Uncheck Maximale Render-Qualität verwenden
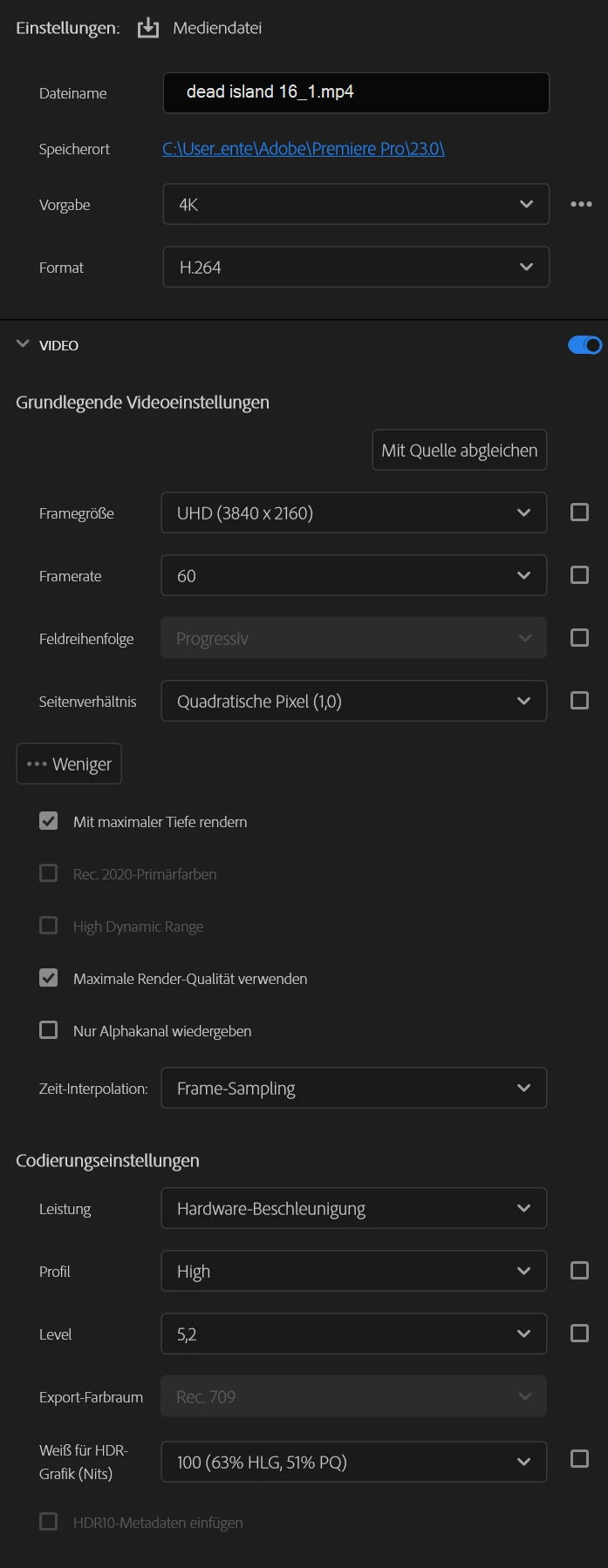Image resolution: width=608 pixels, height=1568 pixels. pyautogui.click(x=49, y=978)
